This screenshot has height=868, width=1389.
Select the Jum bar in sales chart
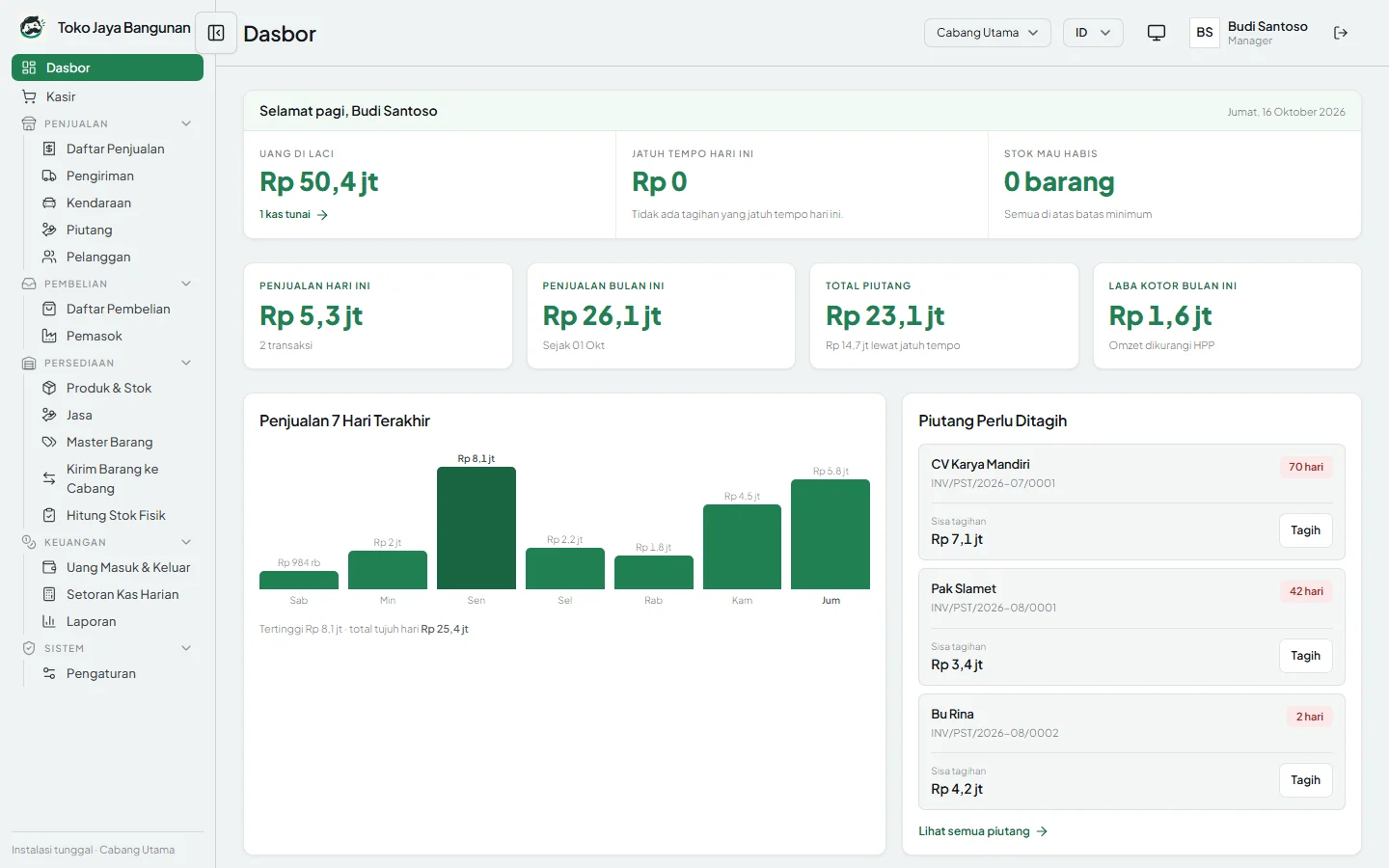point(831,534)
